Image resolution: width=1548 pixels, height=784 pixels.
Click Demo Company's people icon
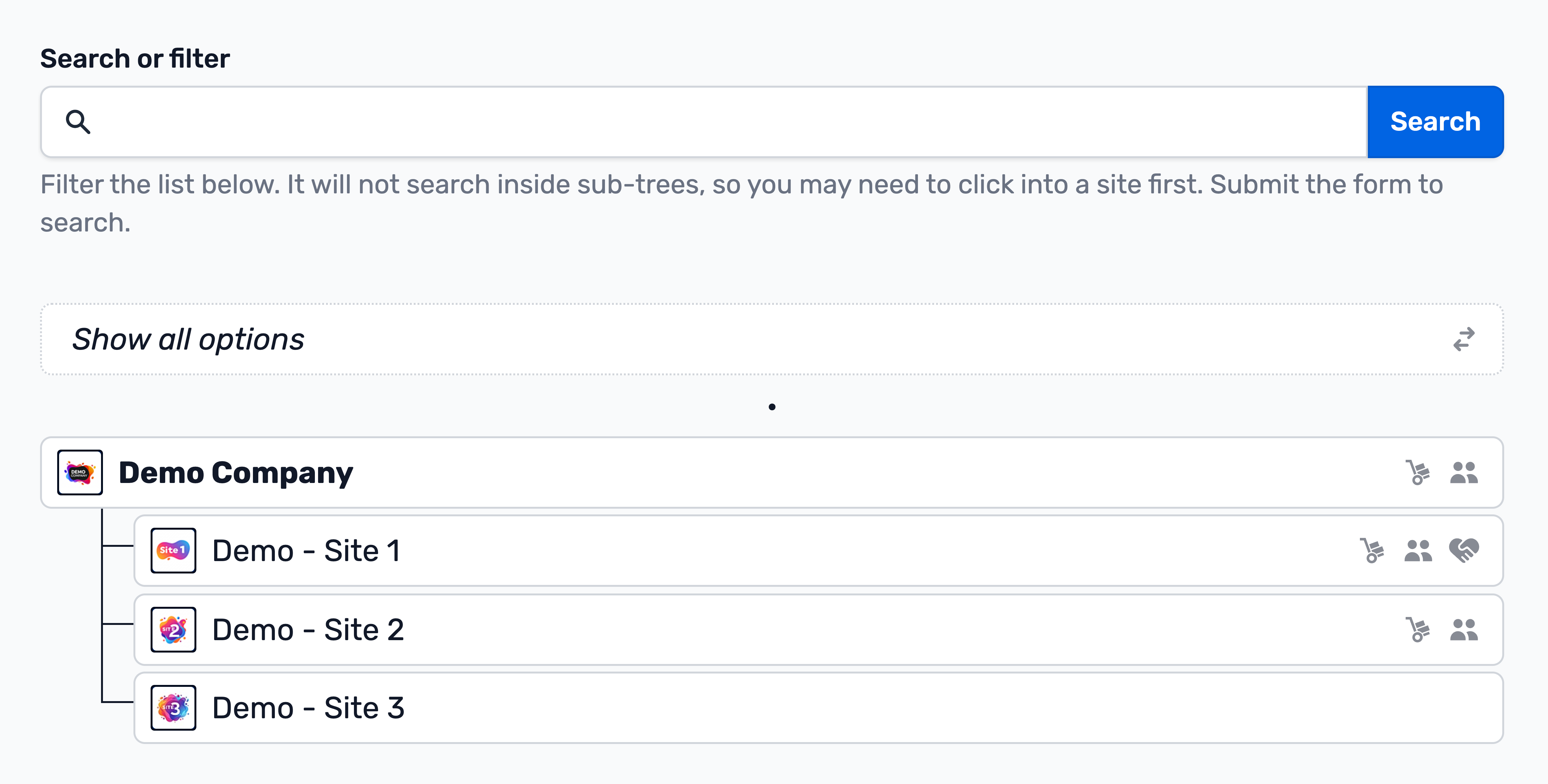coord(1464,472)
